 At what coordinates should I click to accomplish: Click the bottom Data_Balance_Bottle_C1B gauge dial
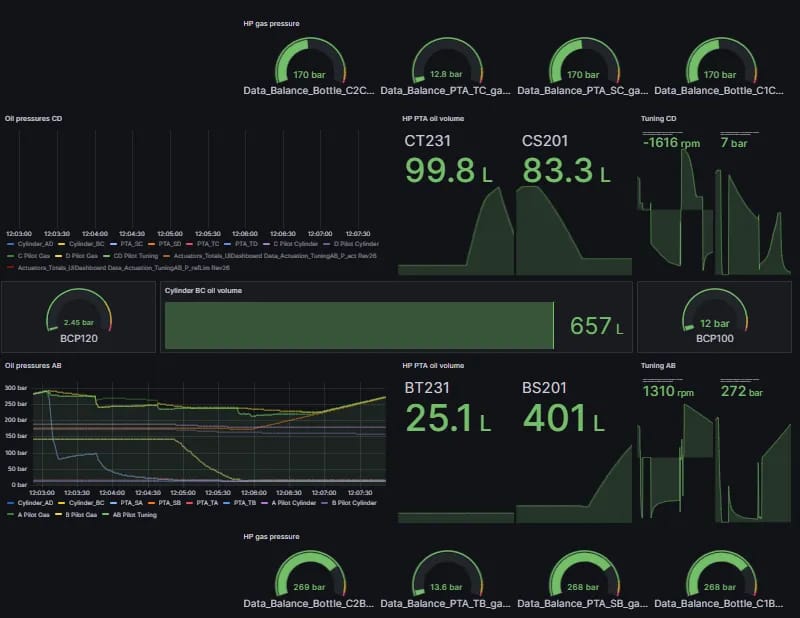click(720, 577)
